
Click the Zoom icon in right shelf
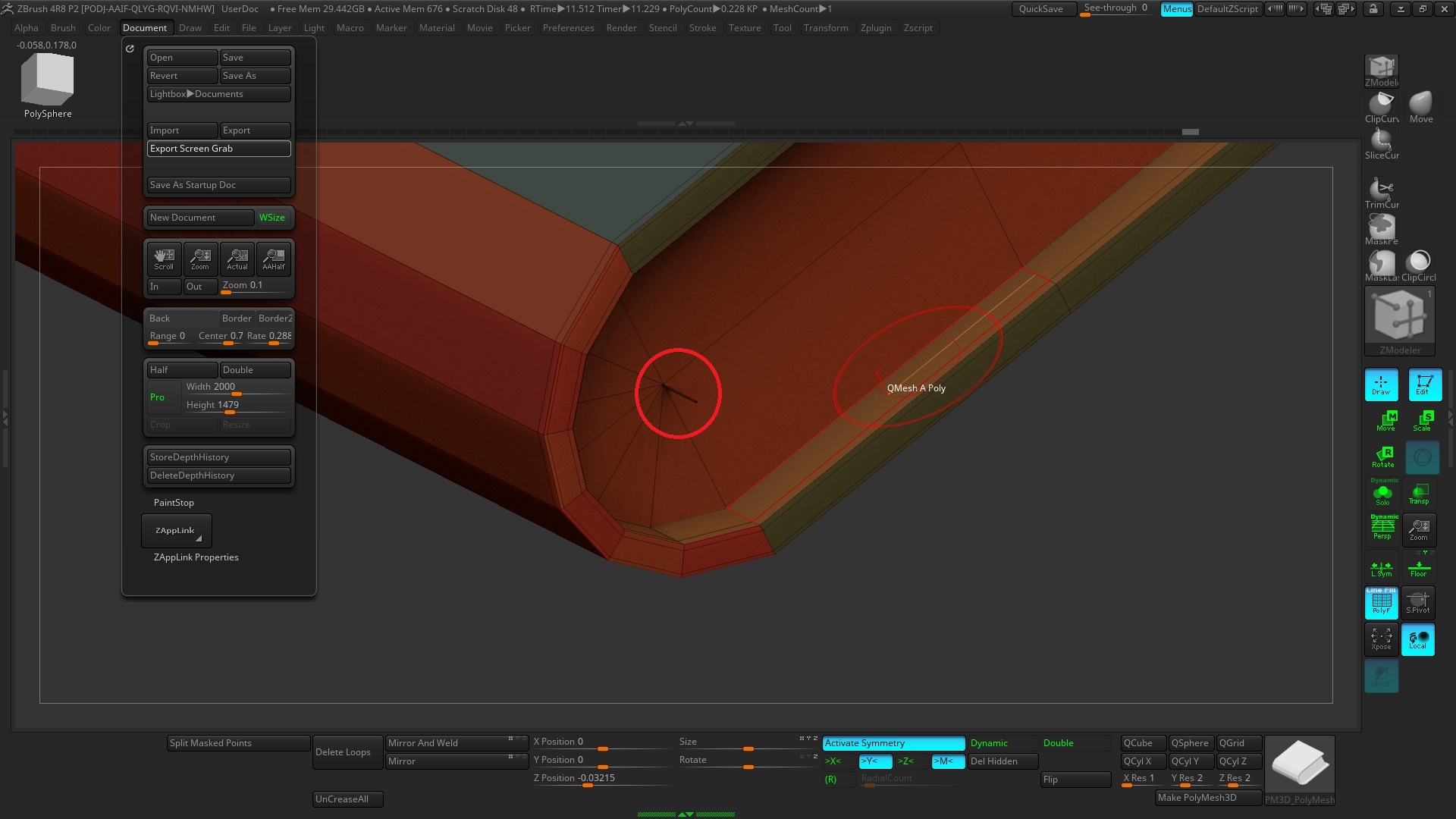coord(1419,529)
